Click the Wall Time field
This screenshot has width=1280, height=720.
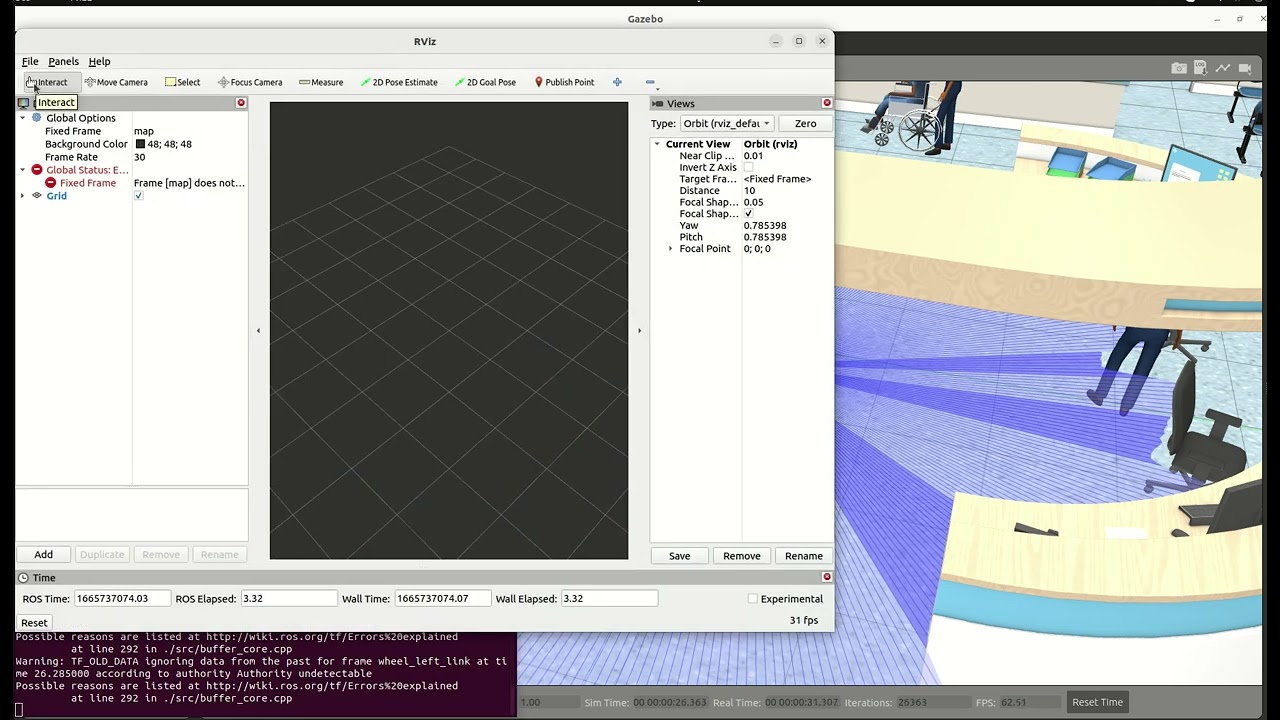(x=443, y=599)
